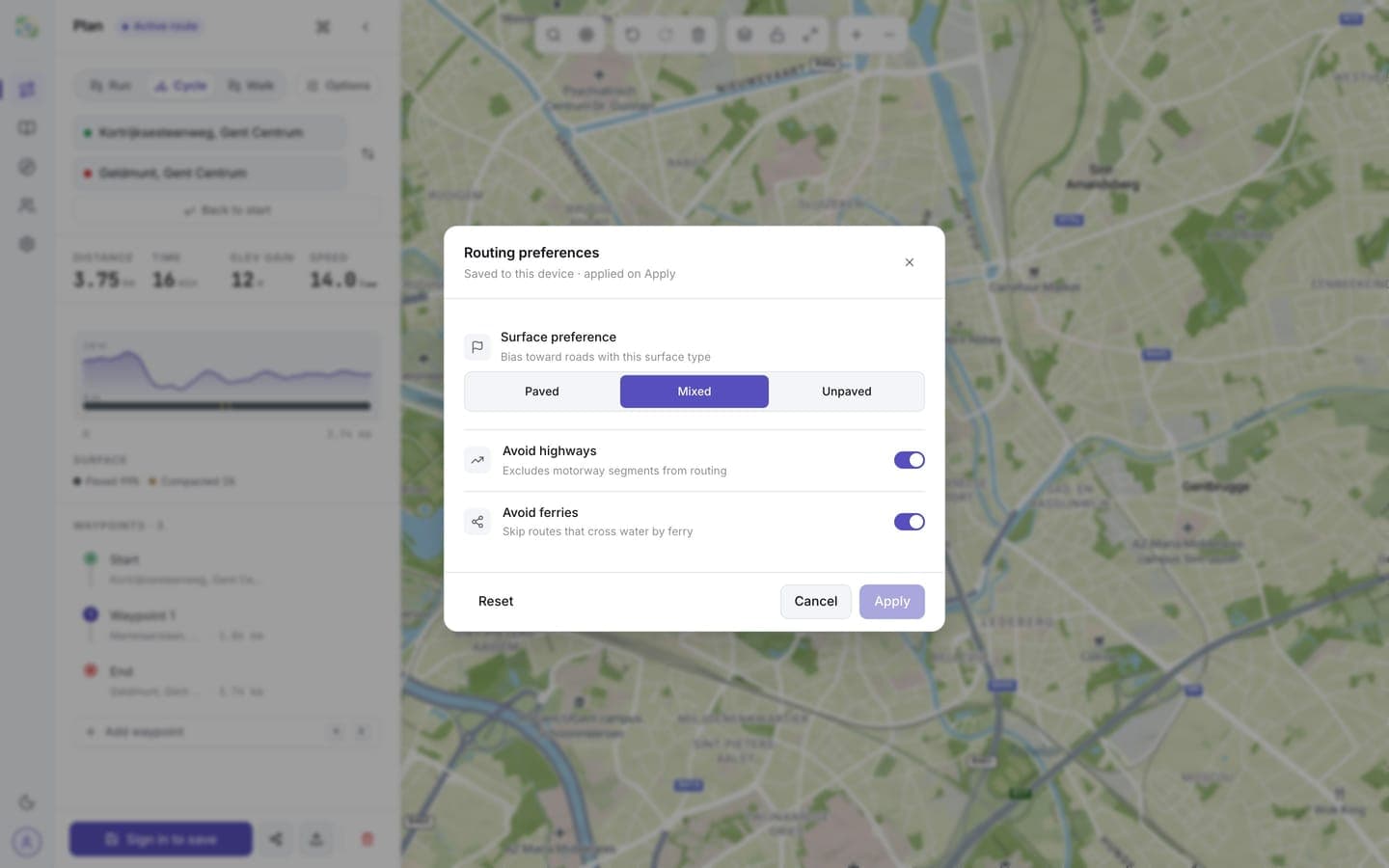
Task: Select the Paved surface option
Action: coord(542,392)
